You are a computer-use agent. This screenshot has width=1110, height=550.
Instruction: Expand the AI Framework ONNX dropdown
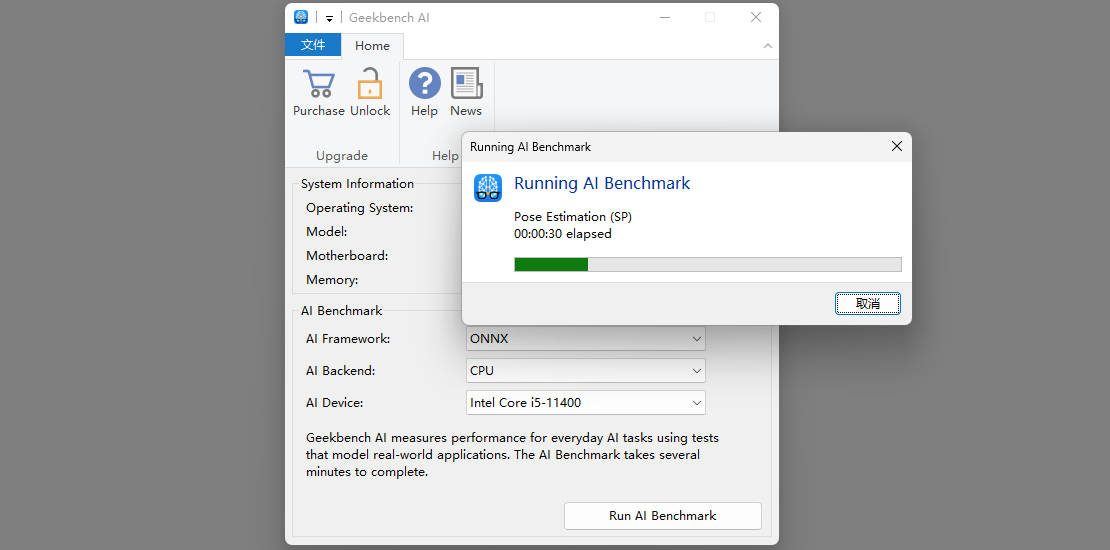coord(585,338)
